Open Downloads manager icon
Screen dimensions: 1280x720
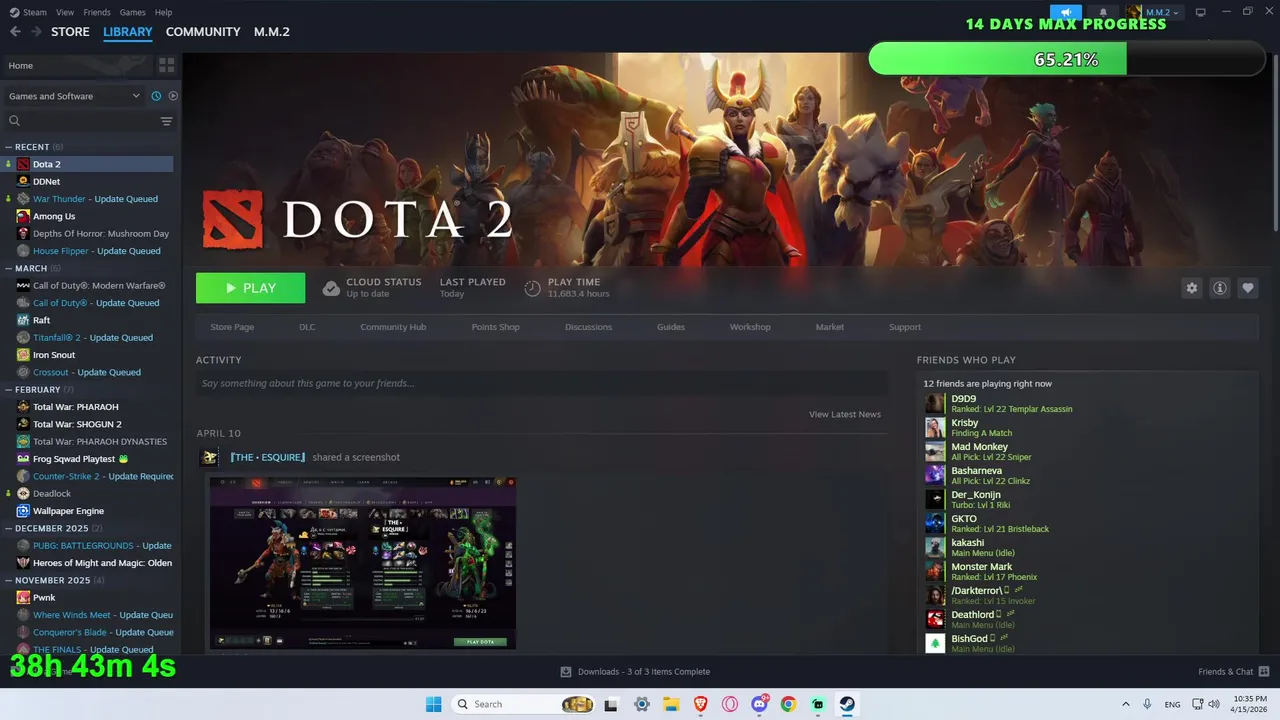coord(566,672)
